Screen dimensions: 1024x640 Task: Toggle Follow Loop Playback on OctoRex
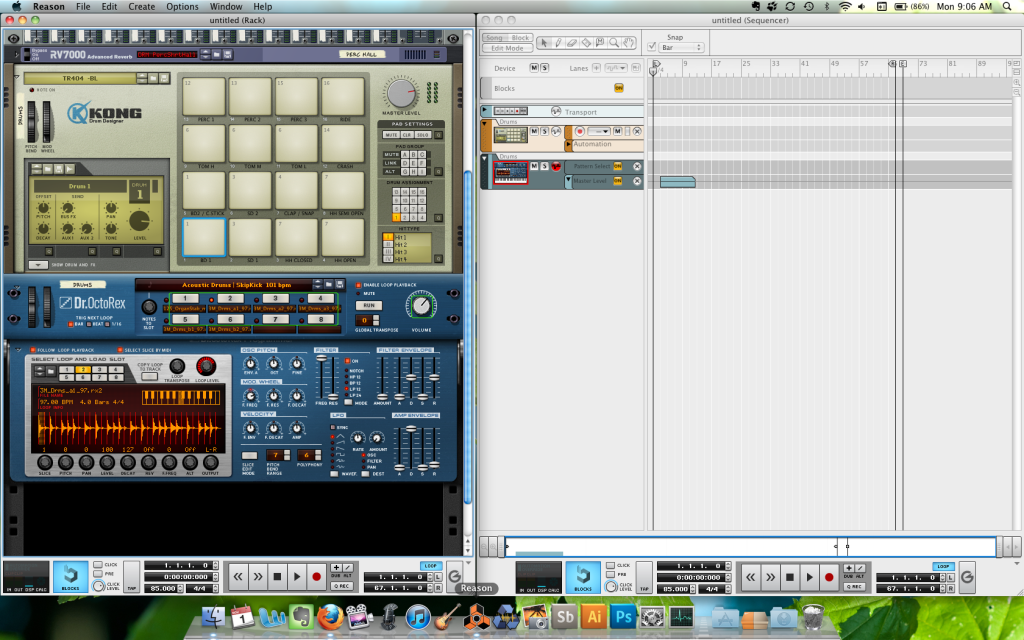click(33, 350)
